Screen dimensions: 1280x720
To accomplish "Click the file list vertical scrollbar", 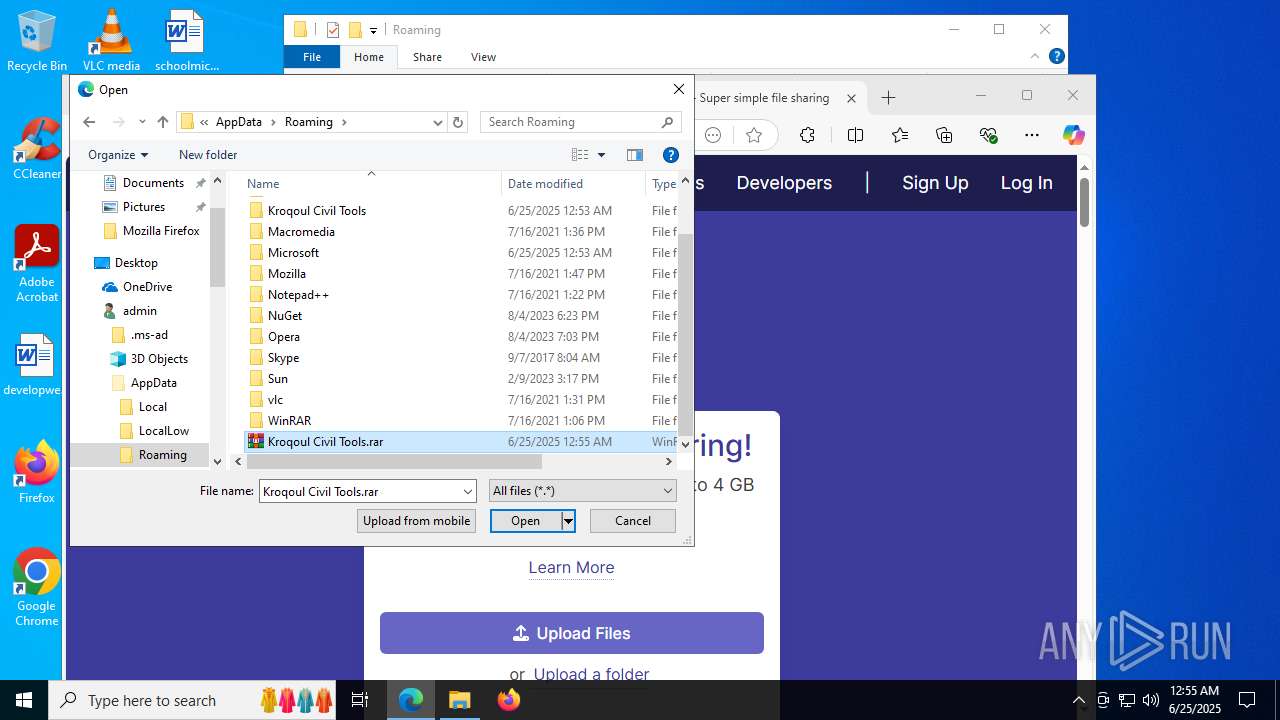I will (685, 333).
